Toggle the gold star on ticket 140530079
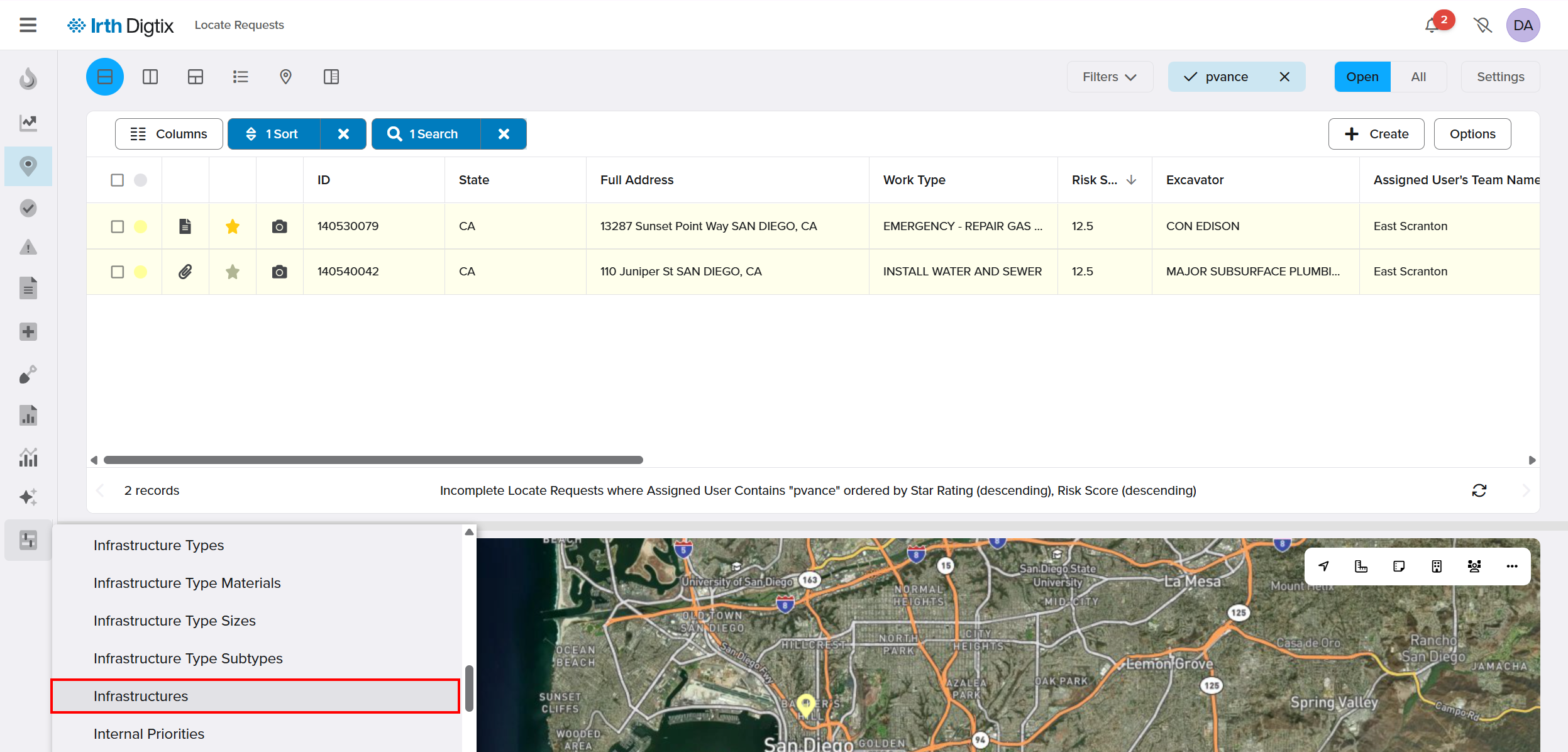The width and height of the screenshot is (1568, 752). [233, 226]
